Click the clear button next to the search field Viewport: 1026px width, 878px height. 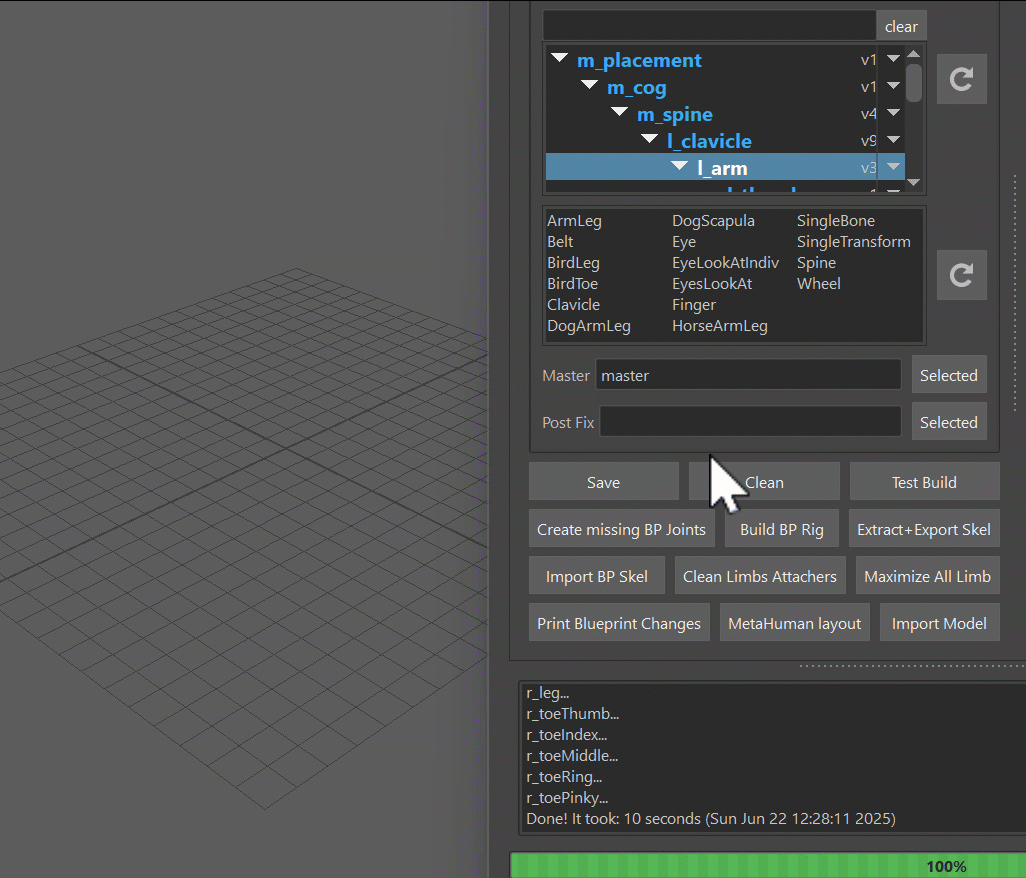(x=901, y=26)
